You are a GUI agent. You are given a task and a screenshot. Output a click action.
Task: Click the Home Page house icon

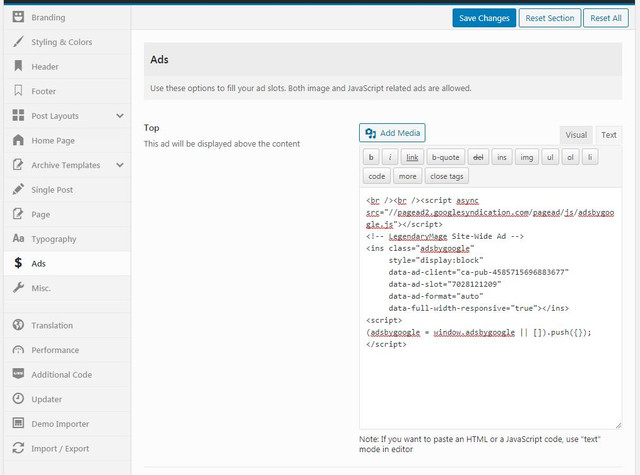18,140
